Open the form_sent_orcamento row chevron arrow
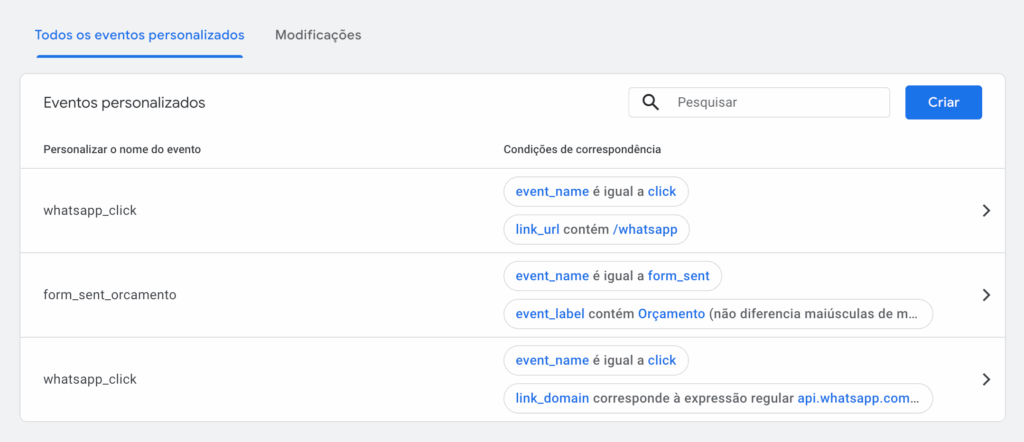Screen dimensions: 1024x442 click(986, 295)
